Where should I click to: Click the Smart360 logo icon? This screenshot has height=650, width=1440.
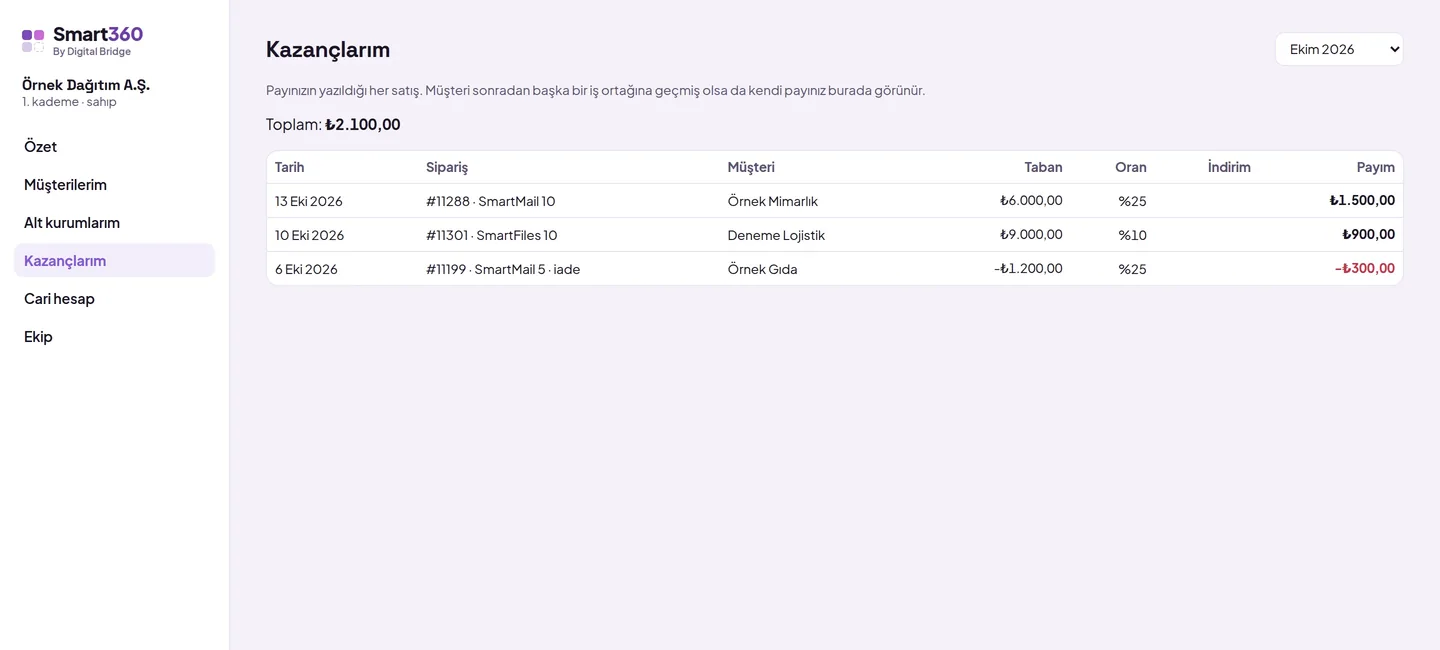tap(33, 41)
